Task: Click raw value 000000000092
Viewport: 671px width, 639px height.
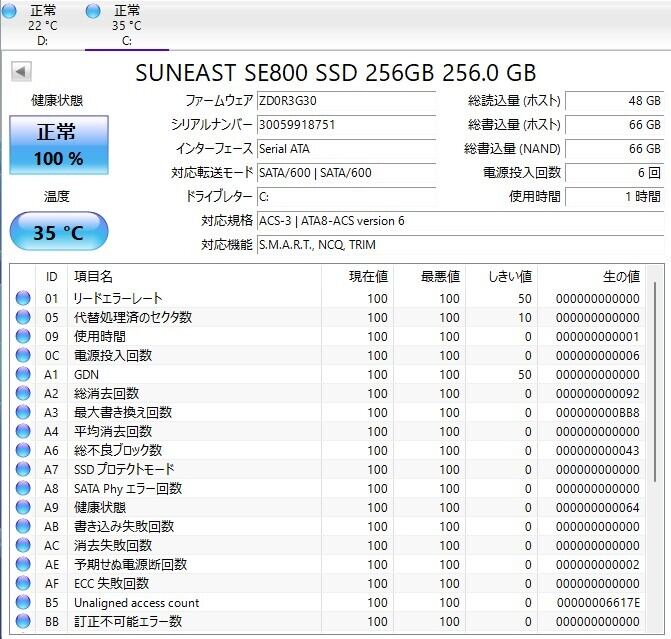Action: tap(598, 394)
